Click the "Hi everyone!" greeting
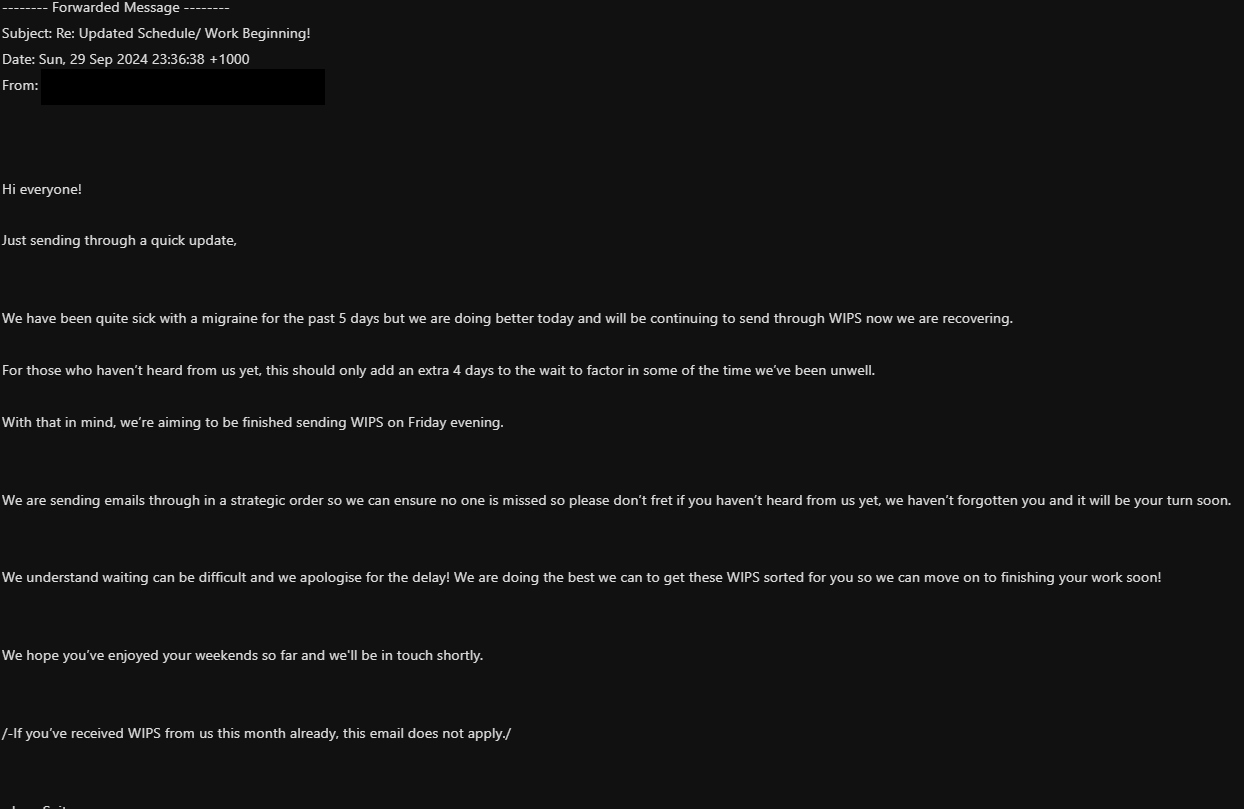1244x809 pixels. pyautogui.click(x=42, y=189)
